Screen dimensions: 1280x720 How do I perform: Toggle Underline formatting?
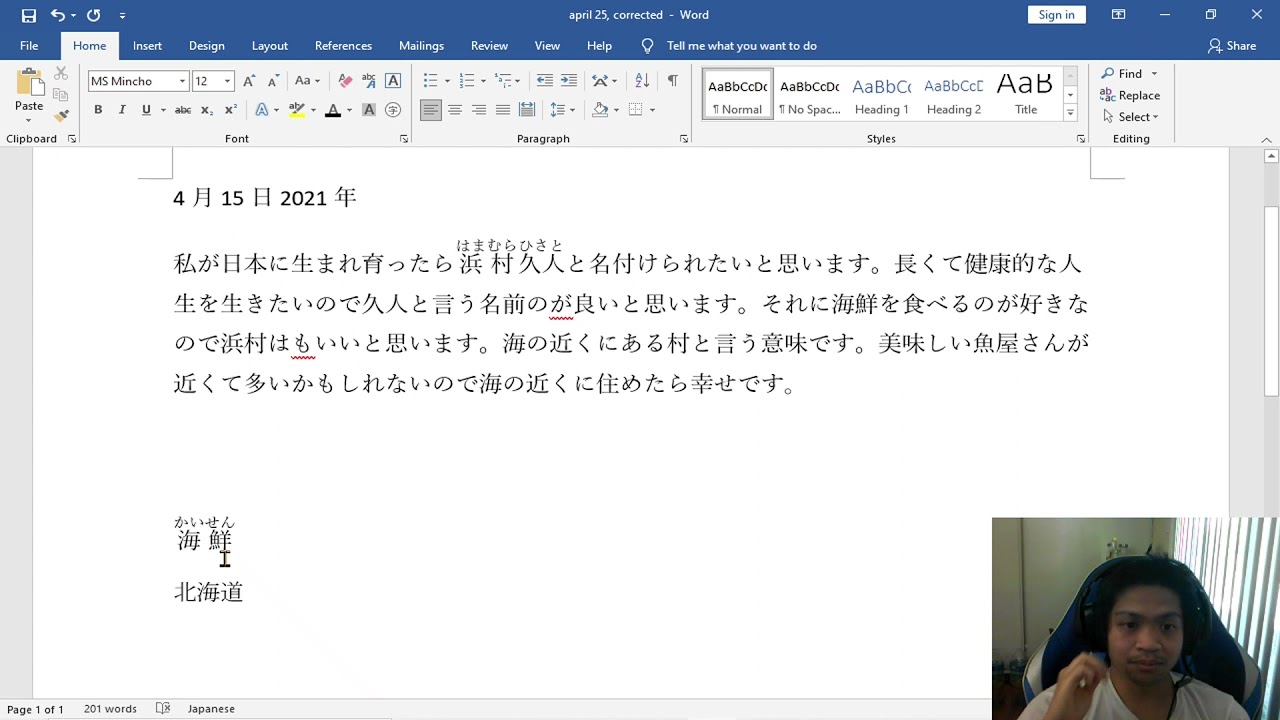tap(146, 110)
